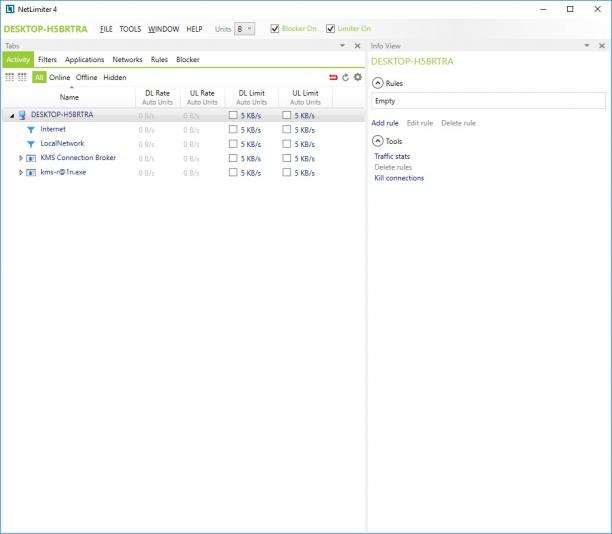Toggle the Limiter On checkbox

pyautogui.click(x=330, y=28)
